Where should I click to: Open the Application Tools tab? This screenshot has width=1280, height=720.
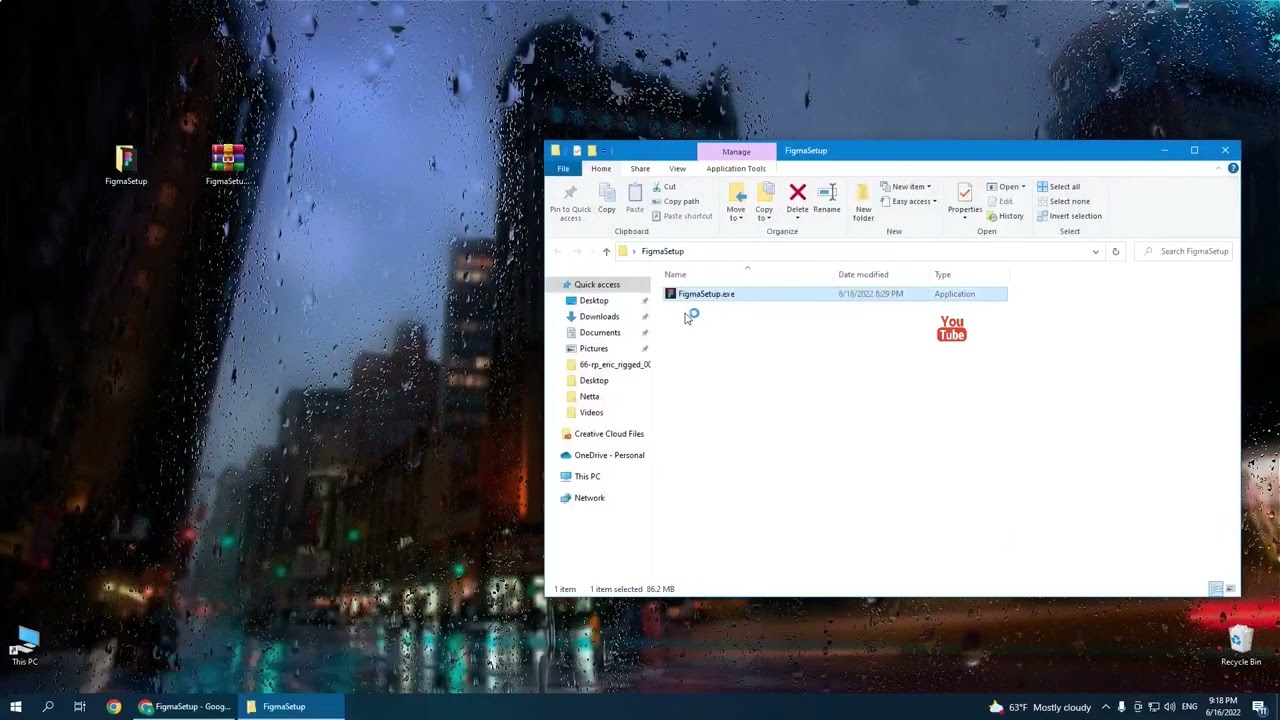pos(736,168)
